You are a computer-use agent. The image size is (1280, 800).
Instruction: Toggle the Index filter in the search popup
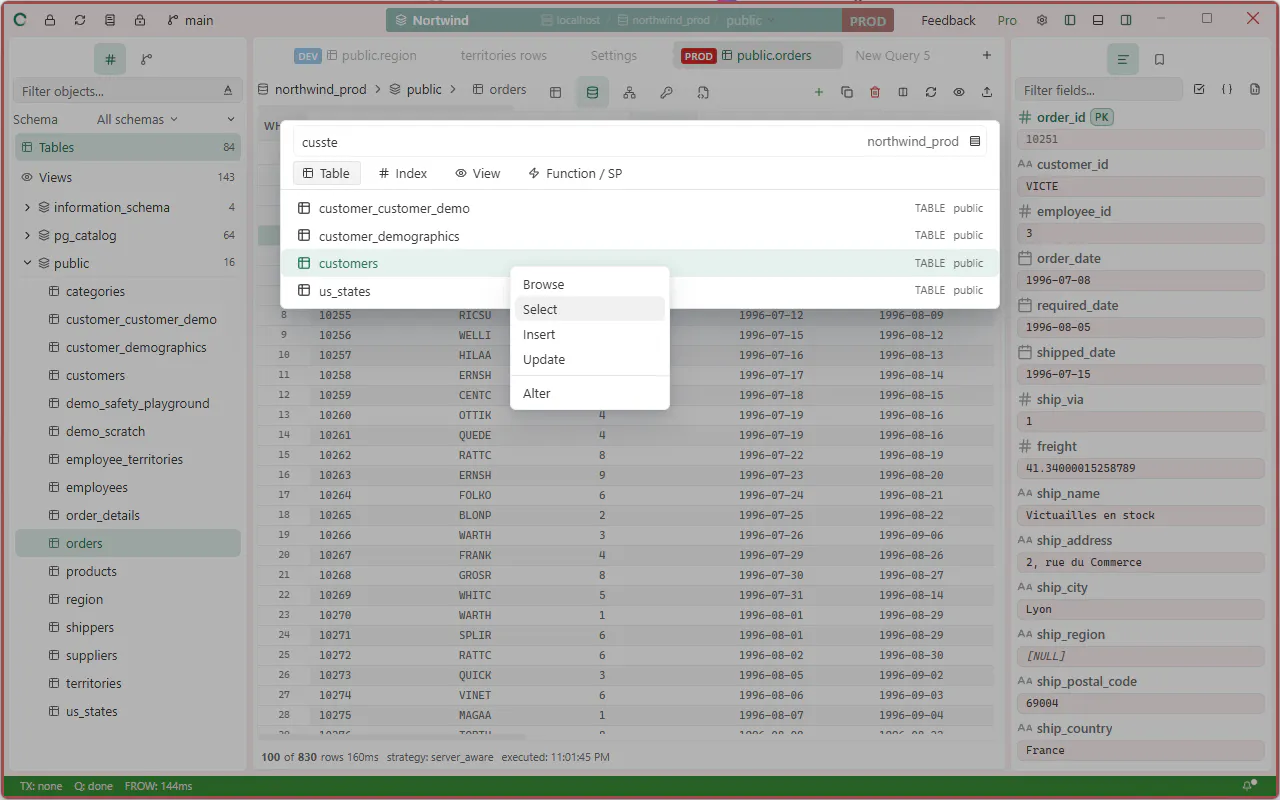tap(403, 173)
